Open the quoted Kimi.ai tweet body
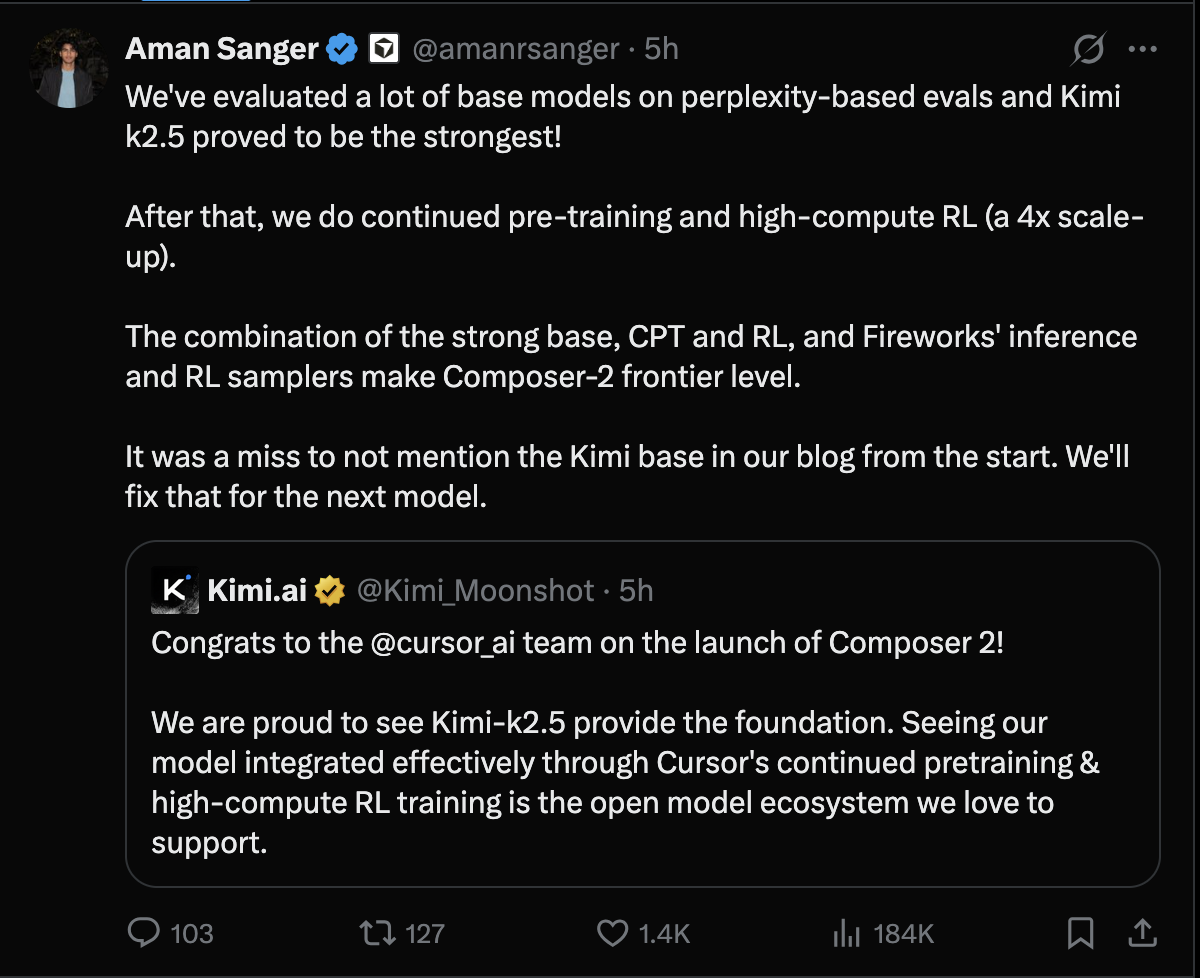 coord(600,781)
